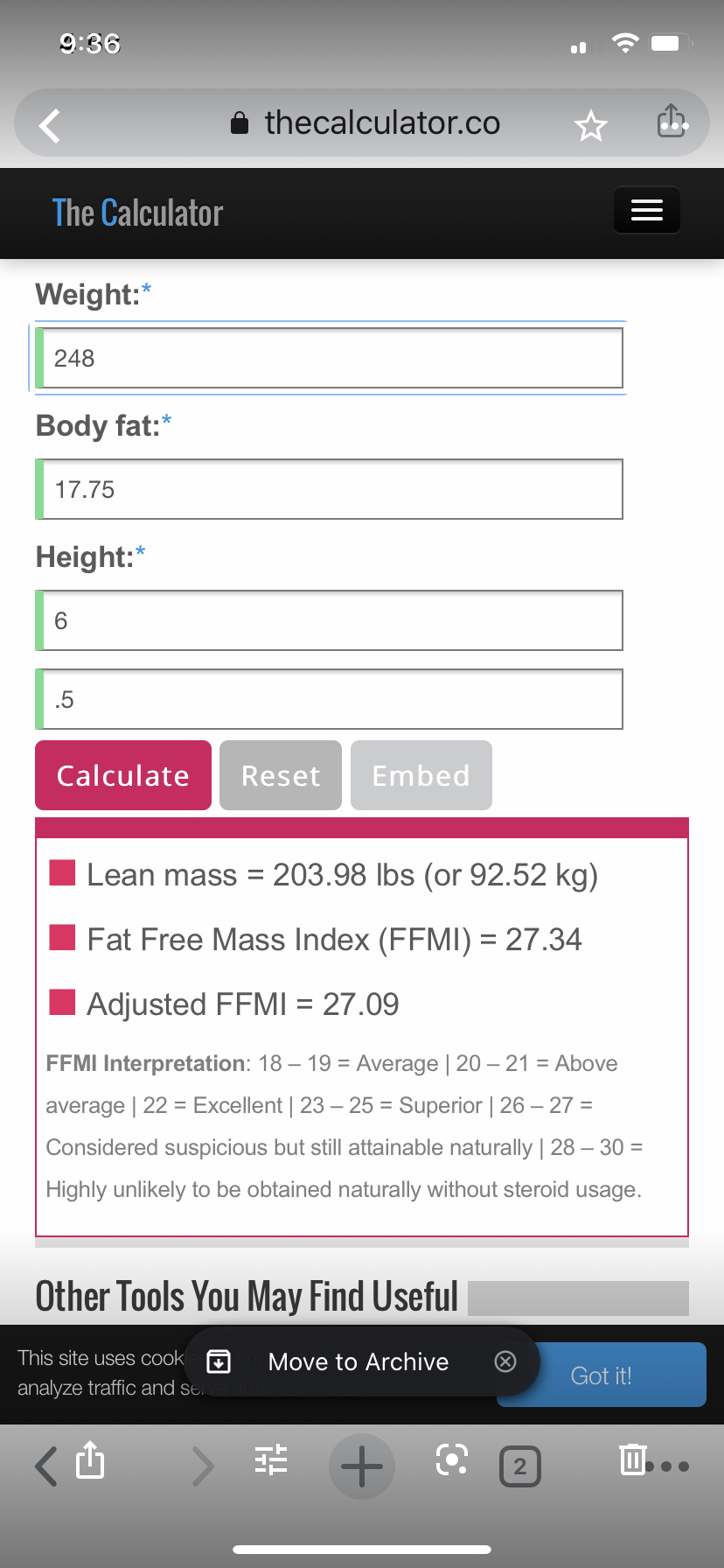Open the tab switcher showing 2 tabs
Screen dimensions: 724x1568
[519, 1466]
